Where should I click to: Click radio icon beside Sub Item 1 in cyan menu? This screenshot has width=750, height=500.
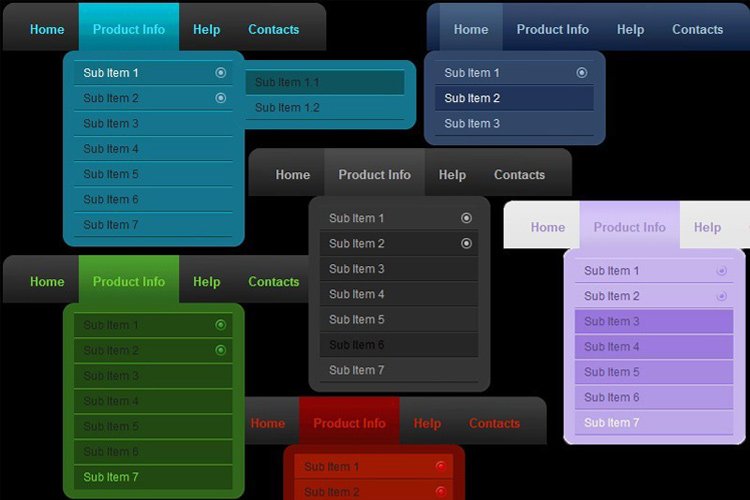tap(220, 73)
